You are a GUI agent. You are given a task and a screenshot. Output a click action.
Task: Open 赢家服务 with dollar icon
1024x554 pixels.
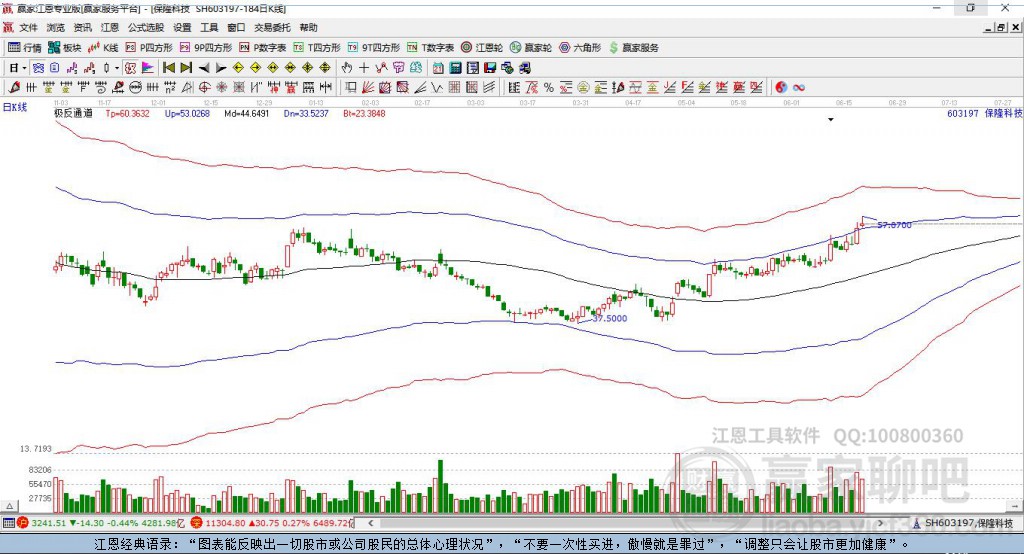coord(633,48)
